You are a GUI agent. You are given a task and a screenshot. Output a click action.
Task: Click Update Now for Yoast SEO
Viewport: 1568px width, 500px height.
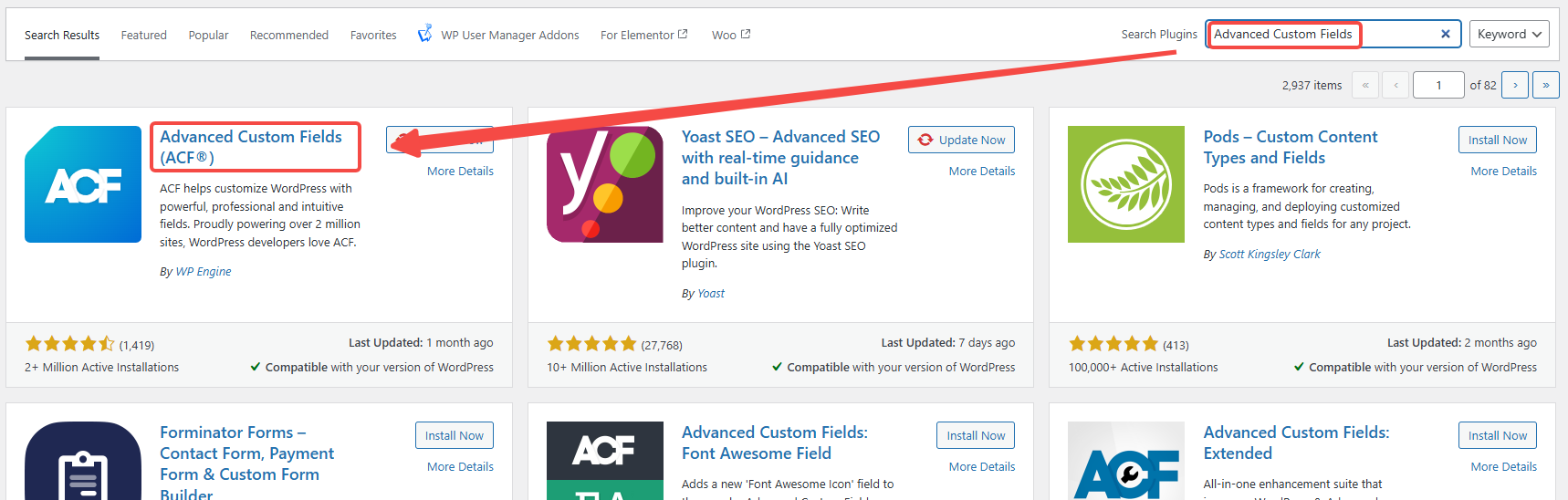click(x=961, y=140)
